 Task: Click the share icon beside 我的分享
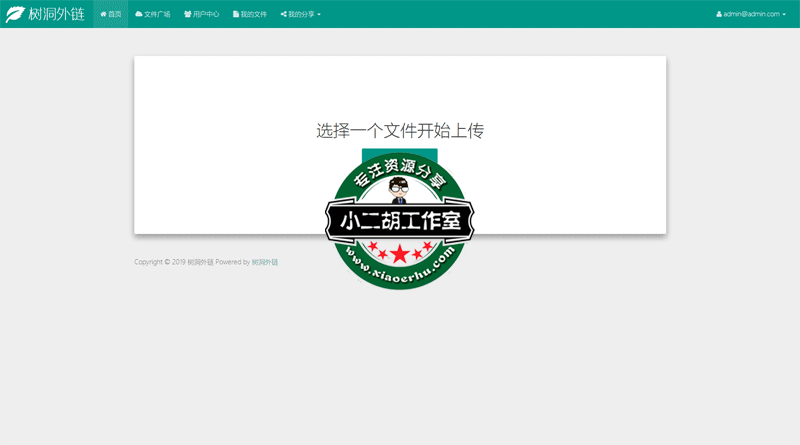(x=284, y=14)
